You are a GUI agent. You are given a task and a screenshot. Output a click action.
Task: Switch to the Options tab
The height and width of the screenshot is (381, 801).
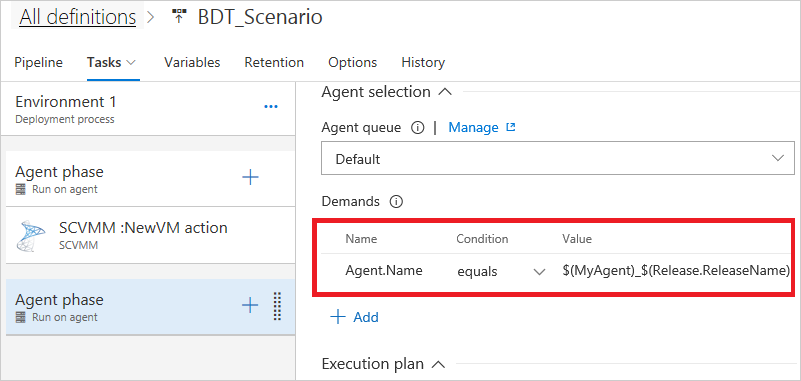click(352, 62)
